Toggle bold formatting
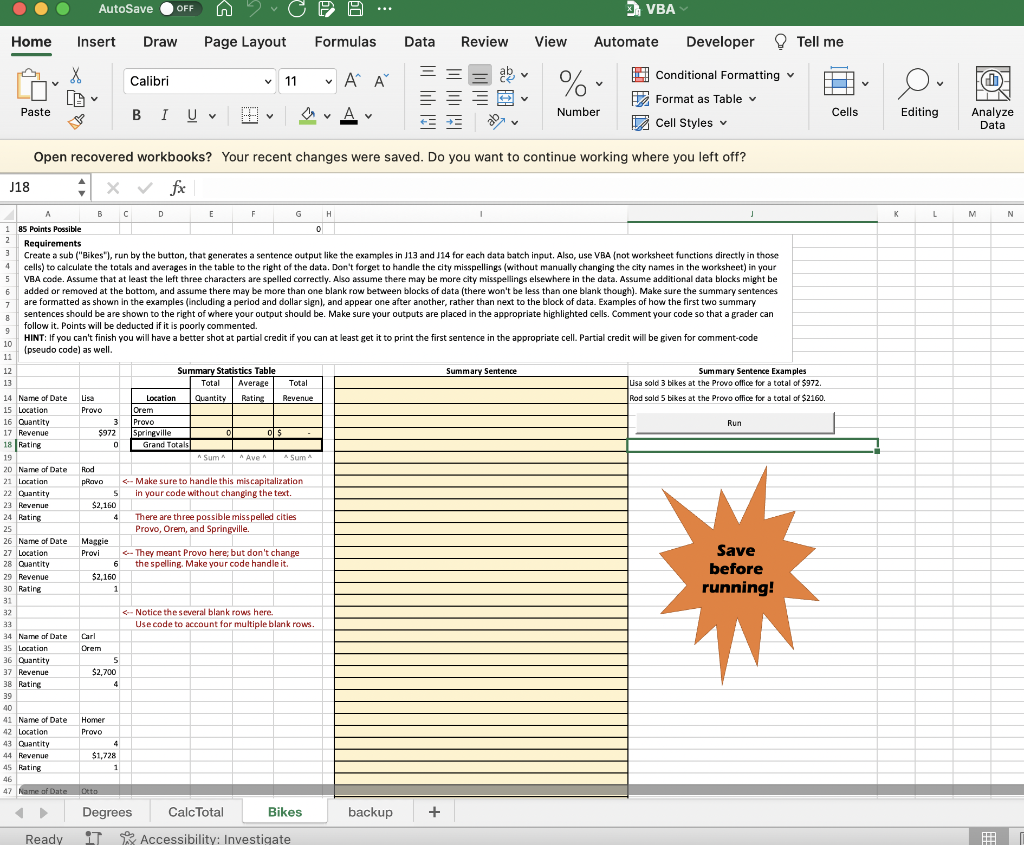The image size is (1024, 845). [x=136, y=116]
